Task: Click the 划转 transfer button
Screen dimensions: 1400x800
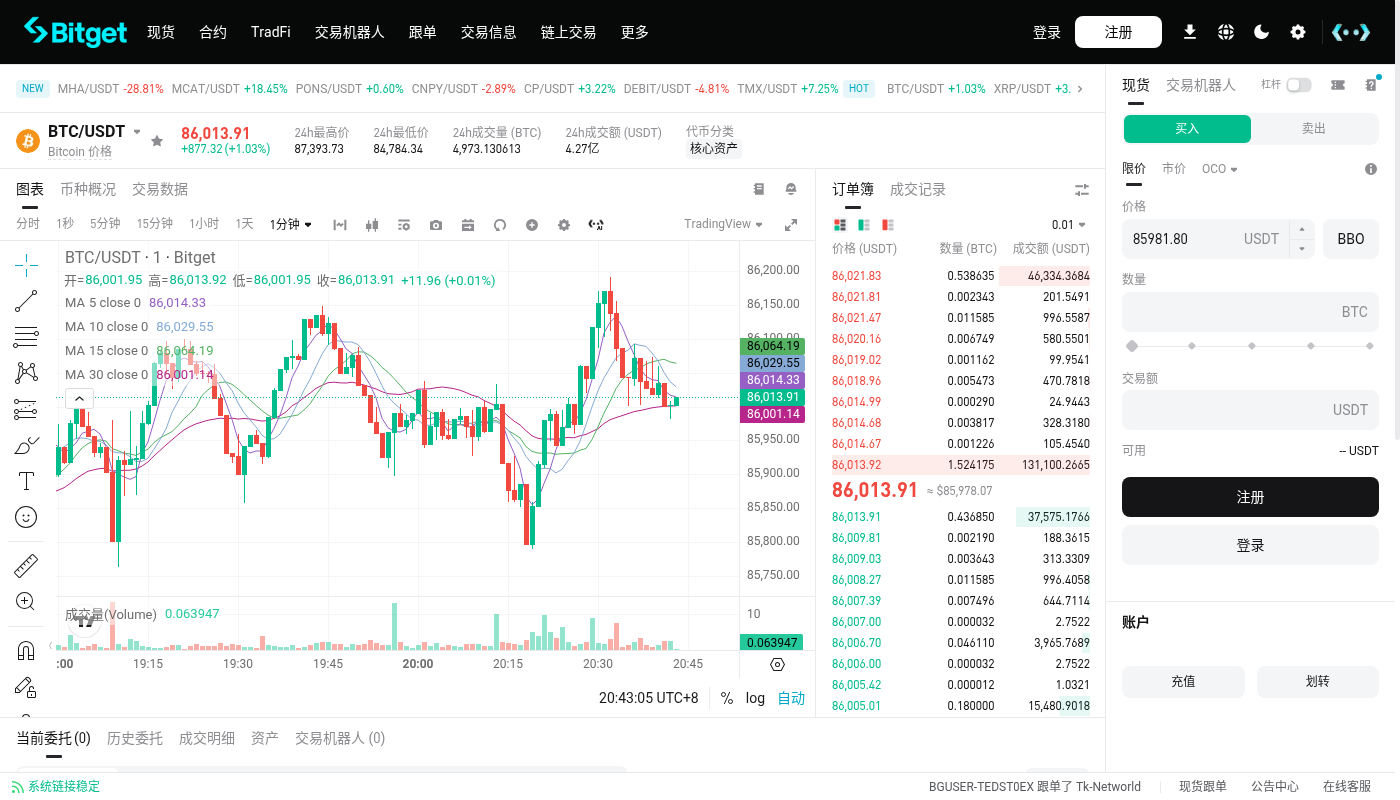Action: coord(1318,681)
